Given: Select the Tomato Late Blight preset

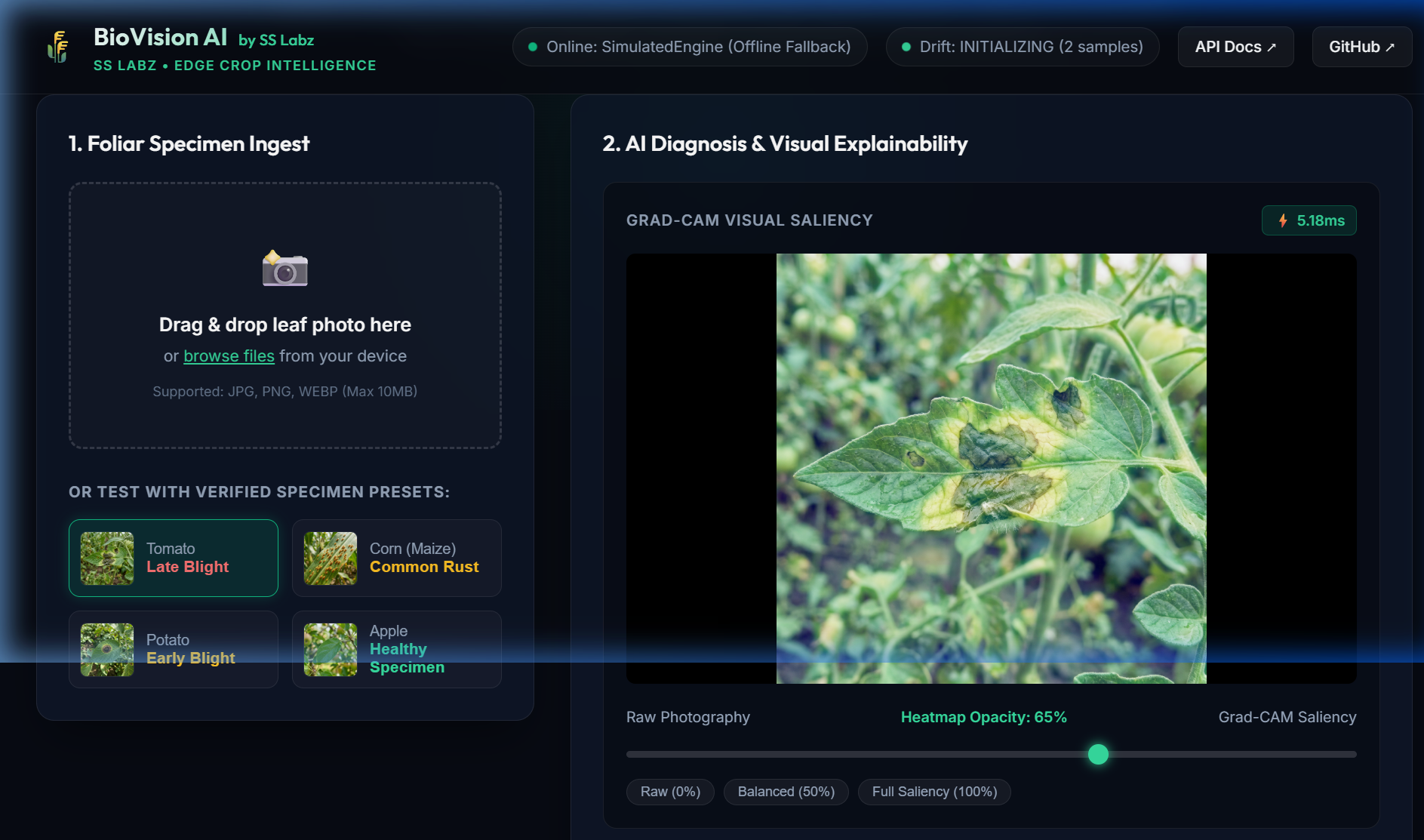Looking at the screenshot, I should pos(174,558).
